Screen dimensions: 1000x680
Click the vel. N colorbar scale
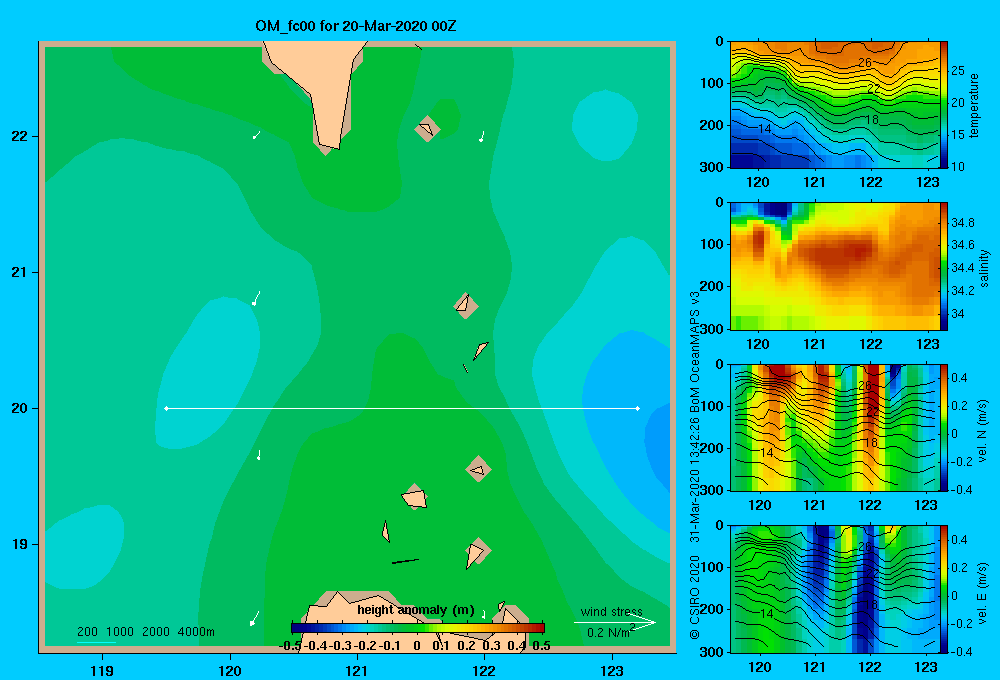tap(944, 427)
